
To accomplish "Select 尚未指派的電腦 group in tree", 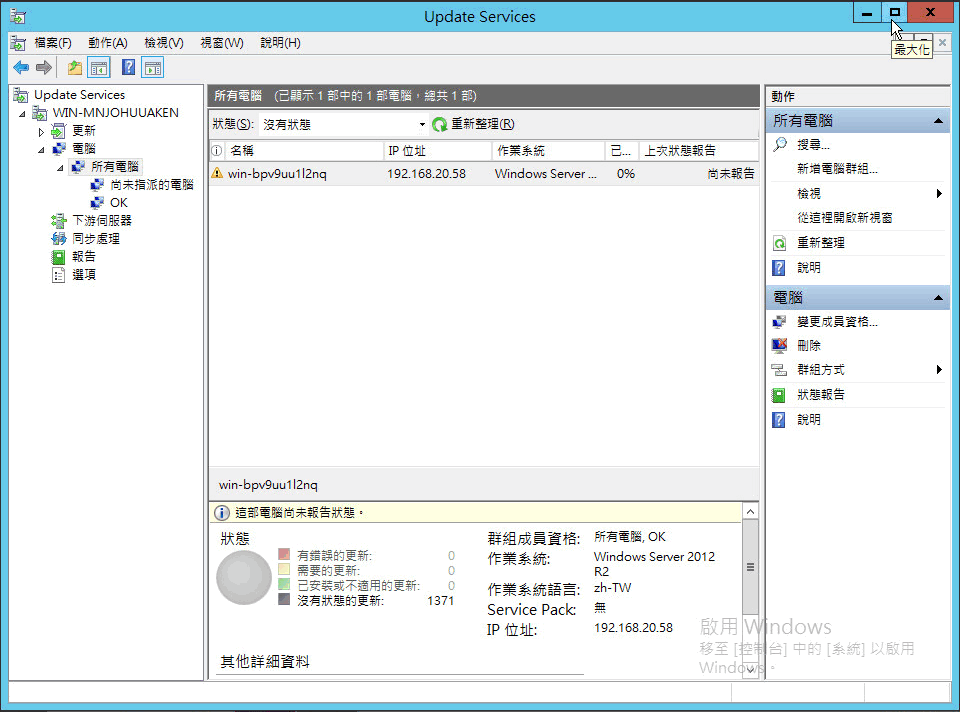I will coord(152,184).
